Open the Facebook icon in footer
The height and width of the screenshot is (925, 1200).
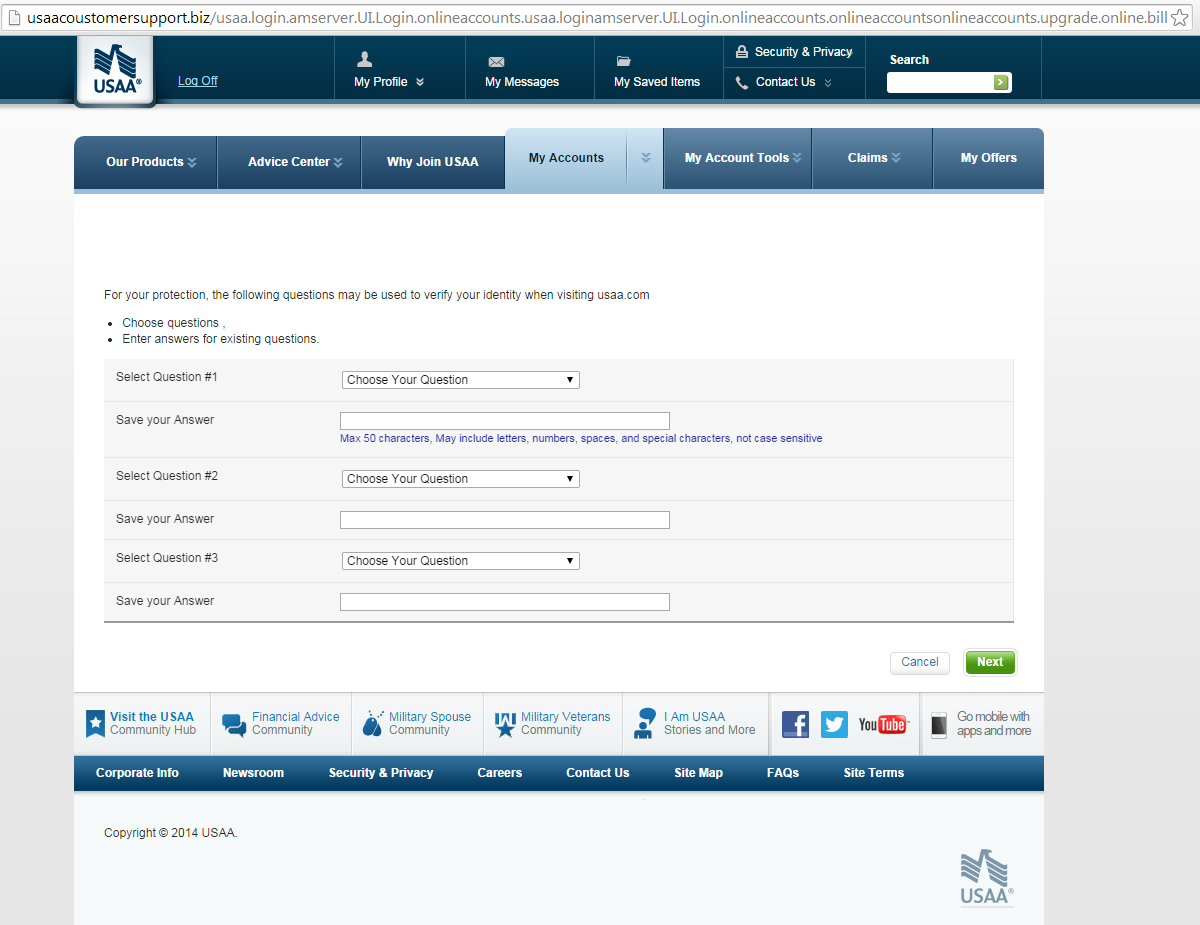[x=795, y=724]
